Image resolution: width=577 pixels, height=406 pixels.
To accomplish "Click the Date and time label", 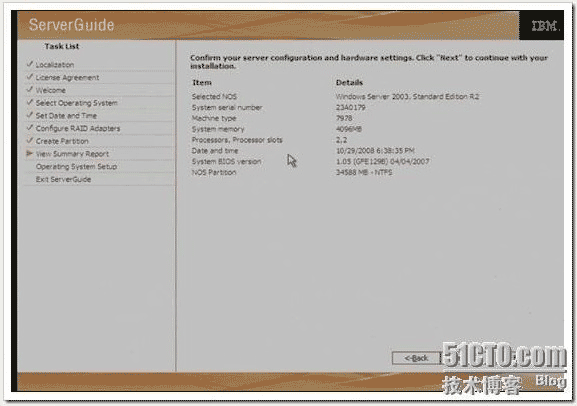I will (215, 151).
